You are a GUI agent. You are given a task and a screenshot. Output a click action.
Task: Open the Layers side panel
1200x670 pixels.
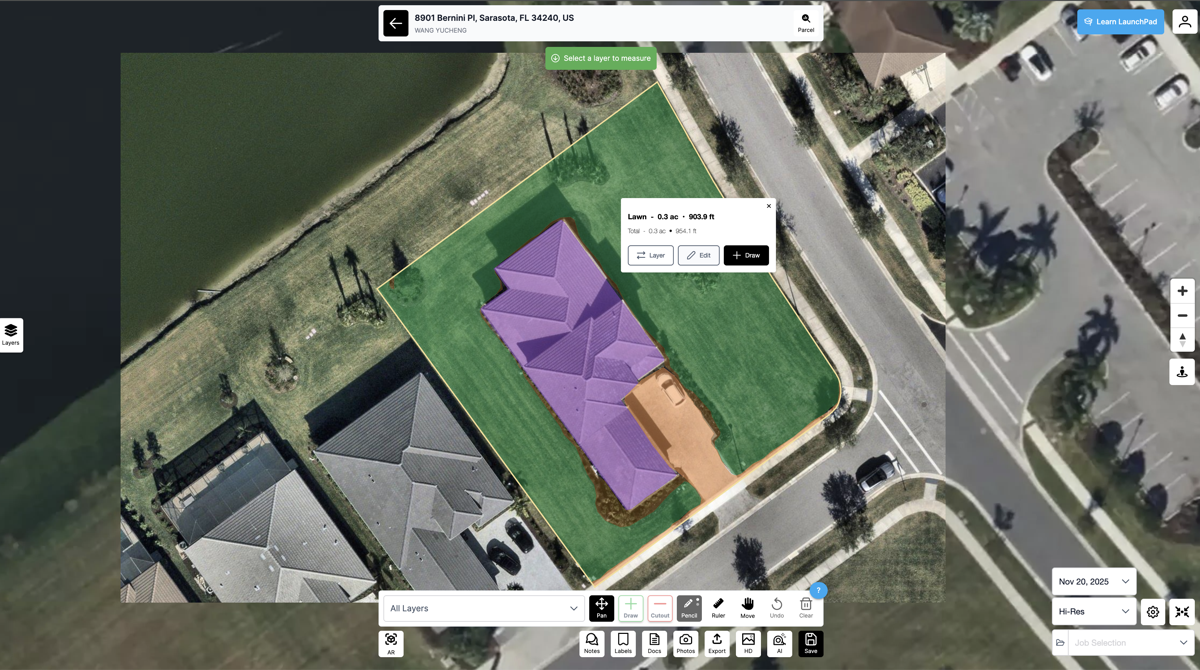[x=11, y=335]
